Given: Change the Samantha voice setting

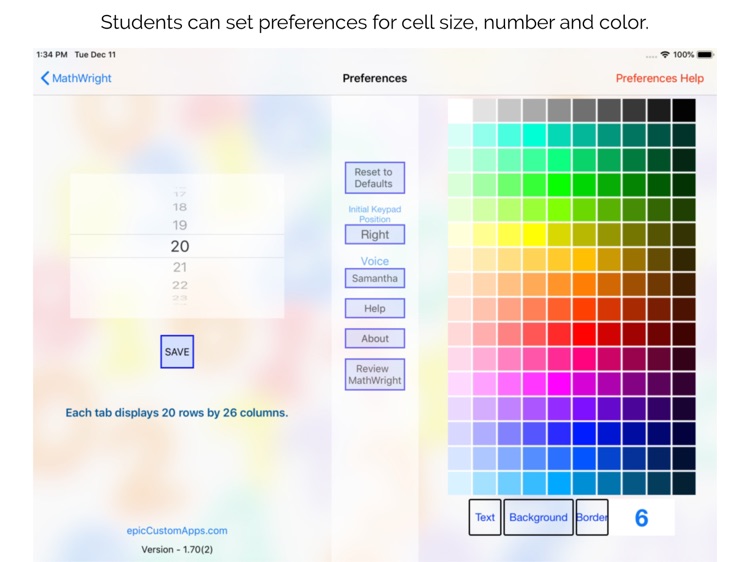Looking at the screenshot, I should [x=375, y=279].
